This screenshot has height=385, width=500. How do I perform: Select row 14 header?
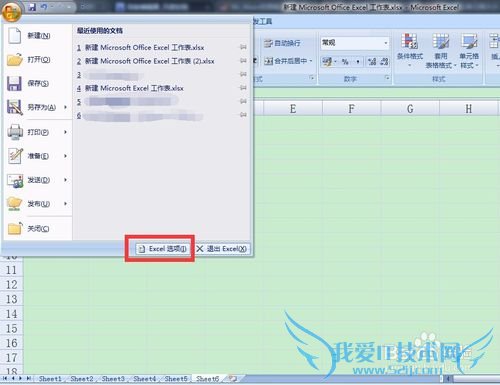pyautogui.click(x=11, y=314)
